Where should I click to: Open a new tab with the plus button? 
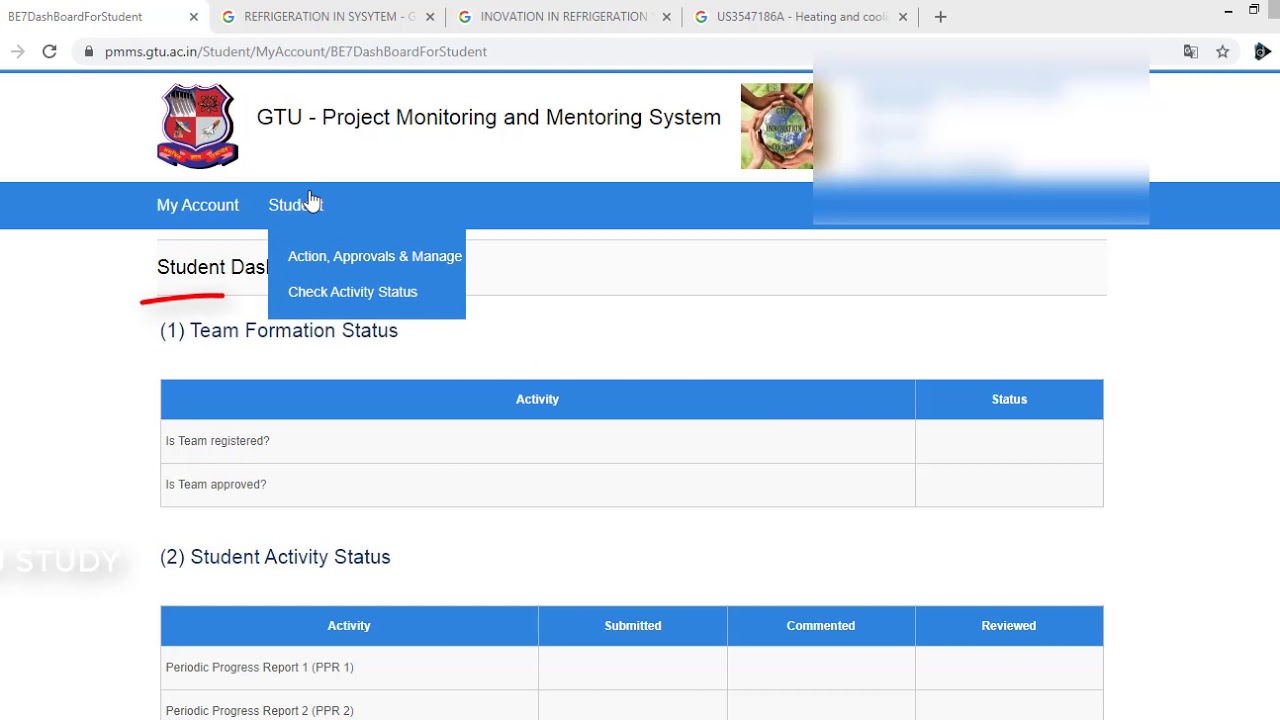pyautogui.click(x=940, y=17)
